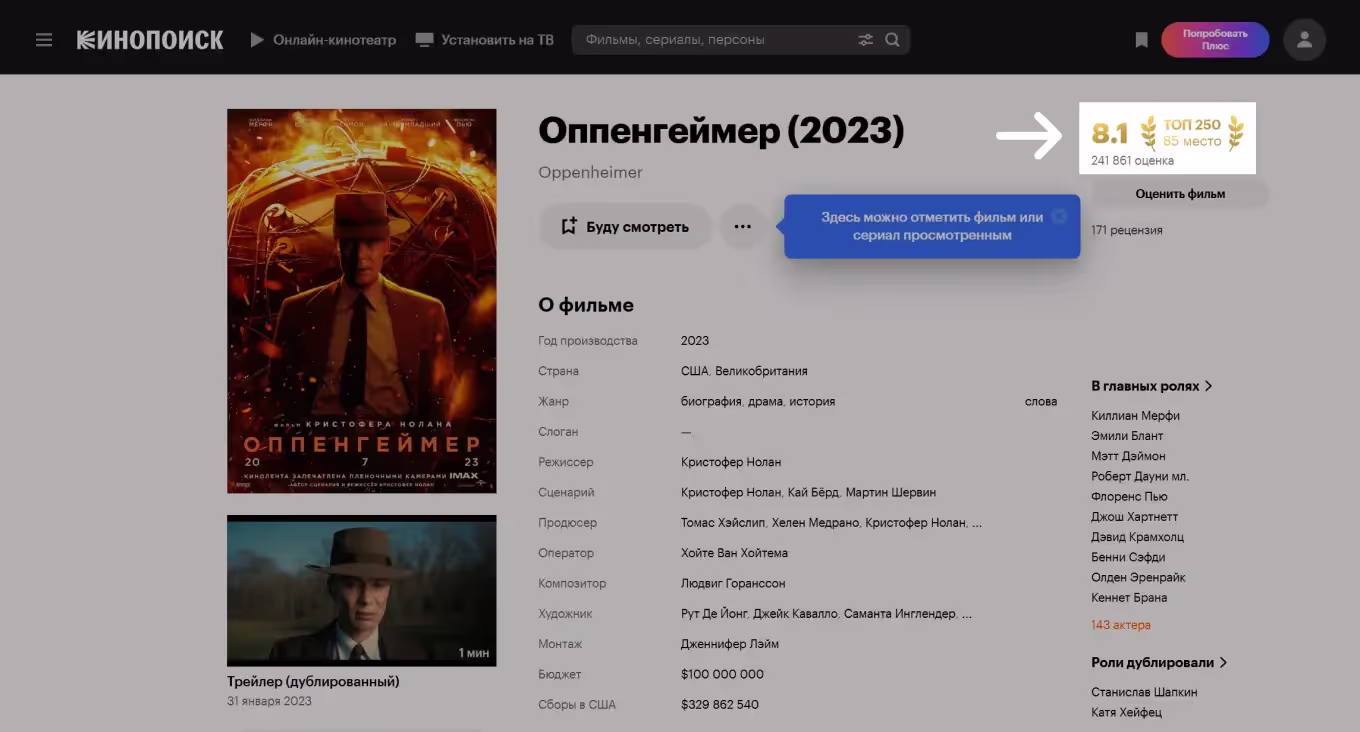Open Киллиан Мерфи actor page
Screen dimensions: 1360x732
(x=1135, y=416)
